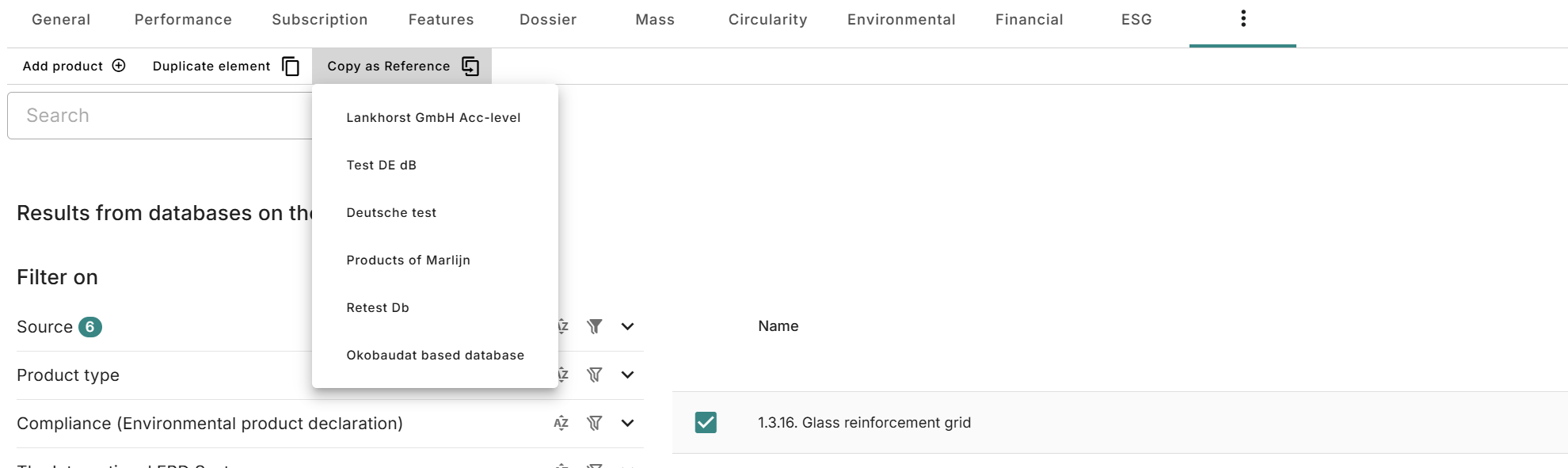This screenshot has height=468, width=1568.
Task: Open the three-dot more tabs menu
Action: [x=1243, y=18]
